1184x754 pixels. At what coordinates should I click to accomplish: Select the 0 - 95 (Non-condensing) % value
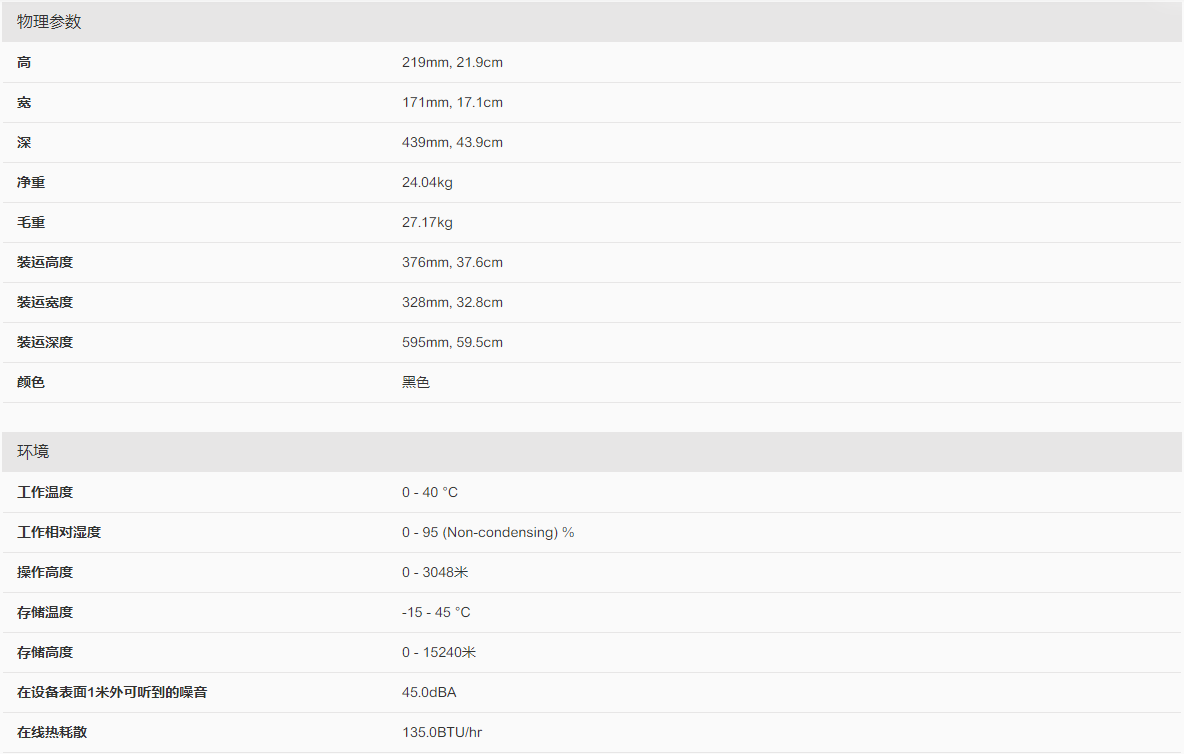point(488,532)
